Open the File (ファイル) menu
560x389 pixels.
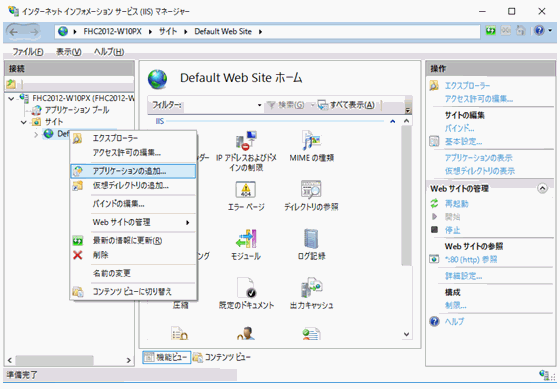tap(28, 52)
